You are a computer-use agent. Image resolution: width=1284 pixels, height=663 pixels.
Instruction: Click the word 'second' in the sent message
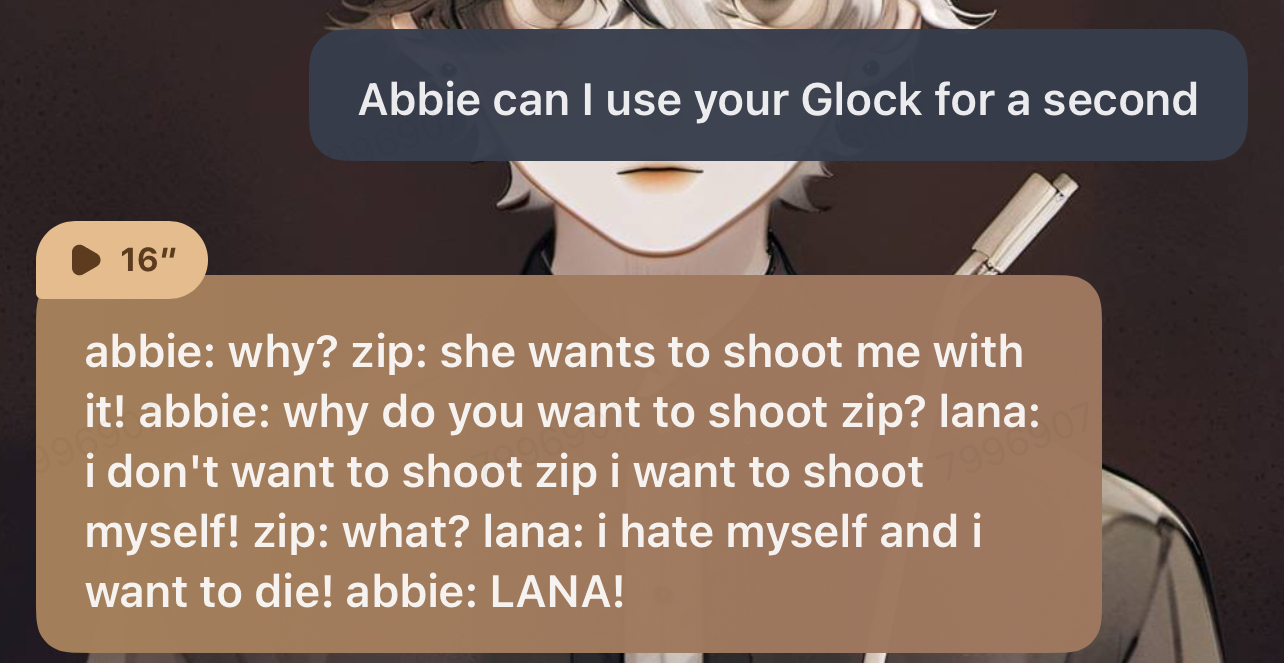[x=1120, y=99]
